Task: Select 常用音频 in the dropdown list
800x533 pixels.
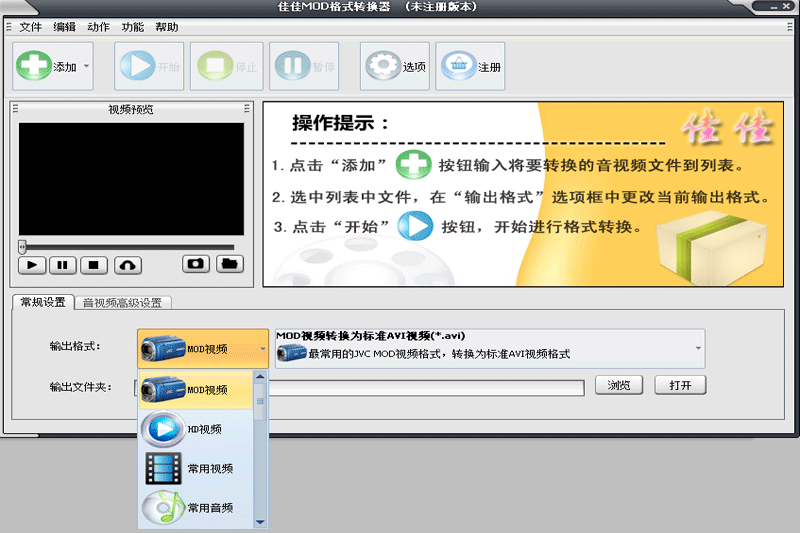Action: [x=196, y=507]
